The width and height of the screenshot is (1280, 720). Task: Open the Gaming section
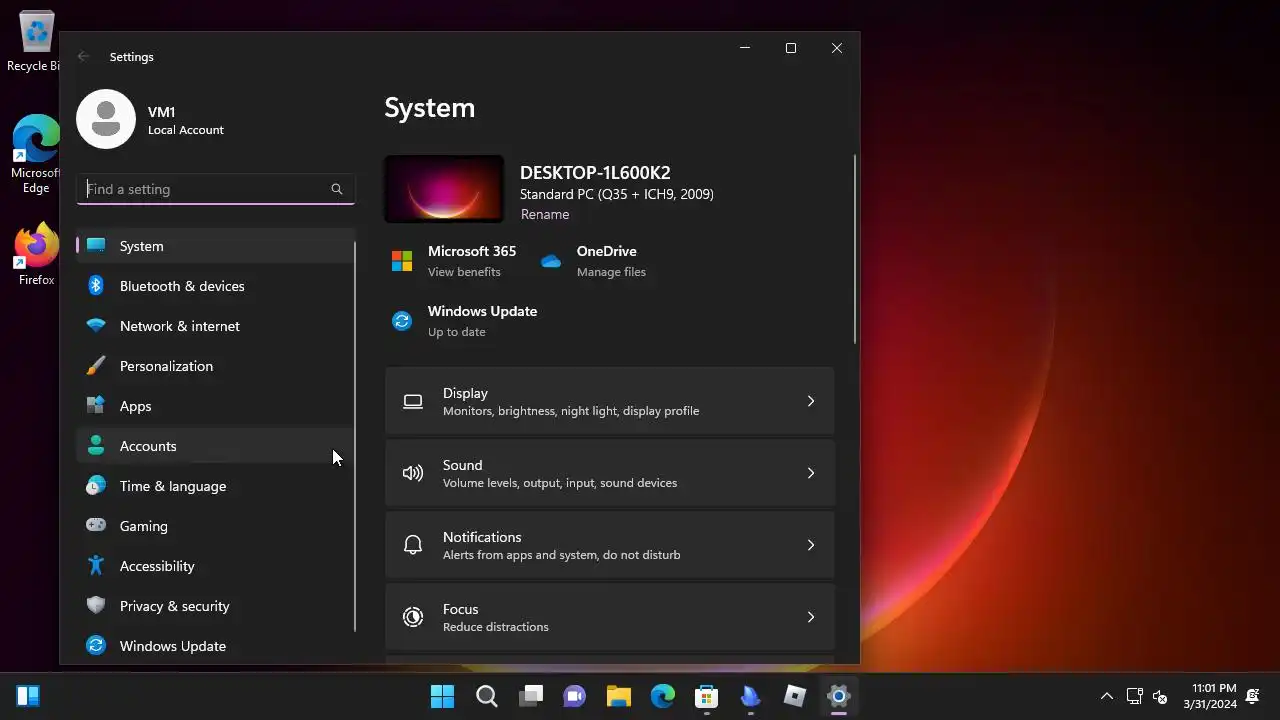pos(215,526)
